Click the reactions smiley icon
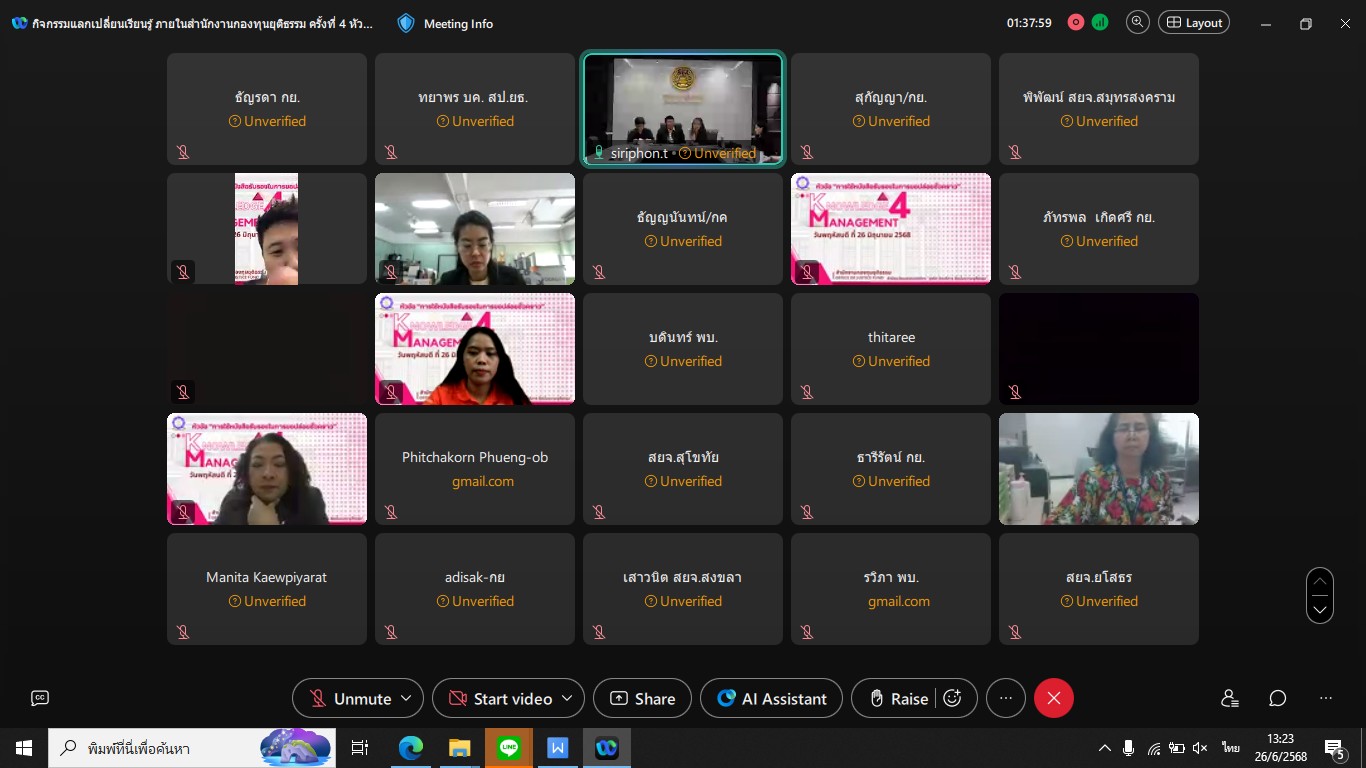The height and width of the screenshot is (768, 1366). click(952, 698)
